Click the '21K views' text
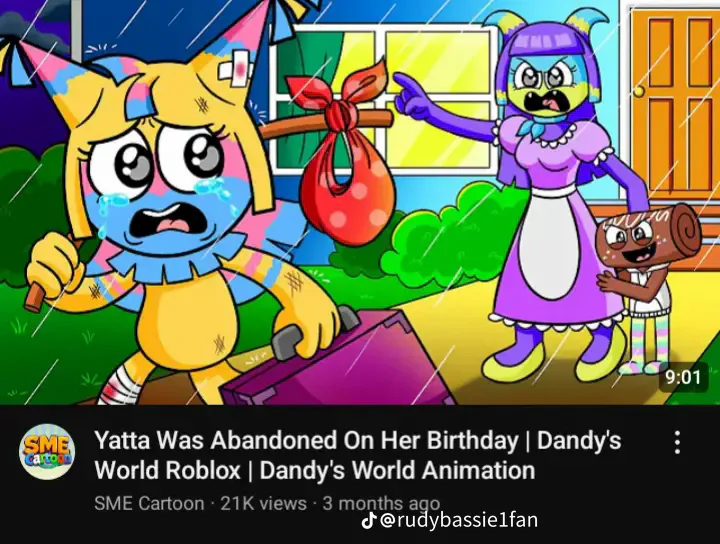 [x=264, y=503]
